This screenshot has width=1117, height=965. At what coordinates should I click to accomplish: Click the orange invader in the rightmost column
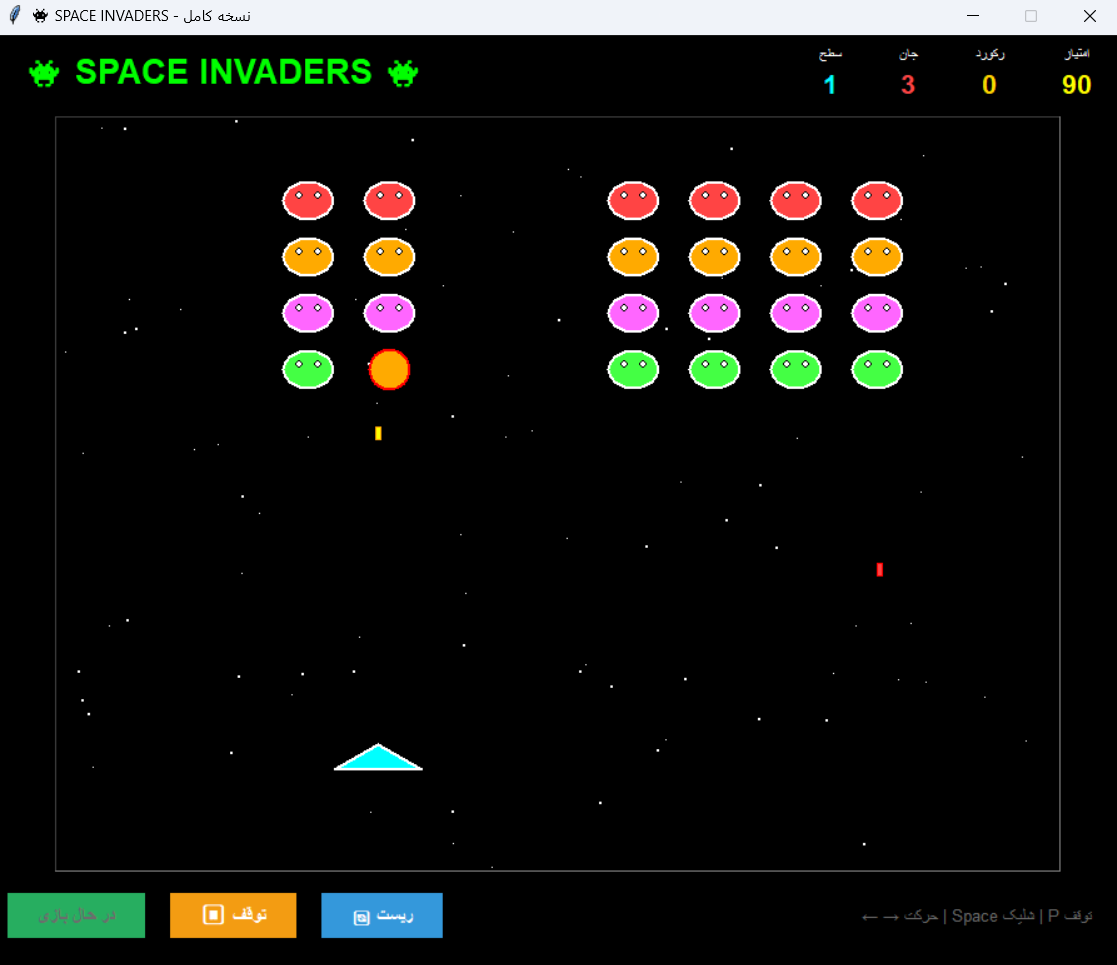877,256
